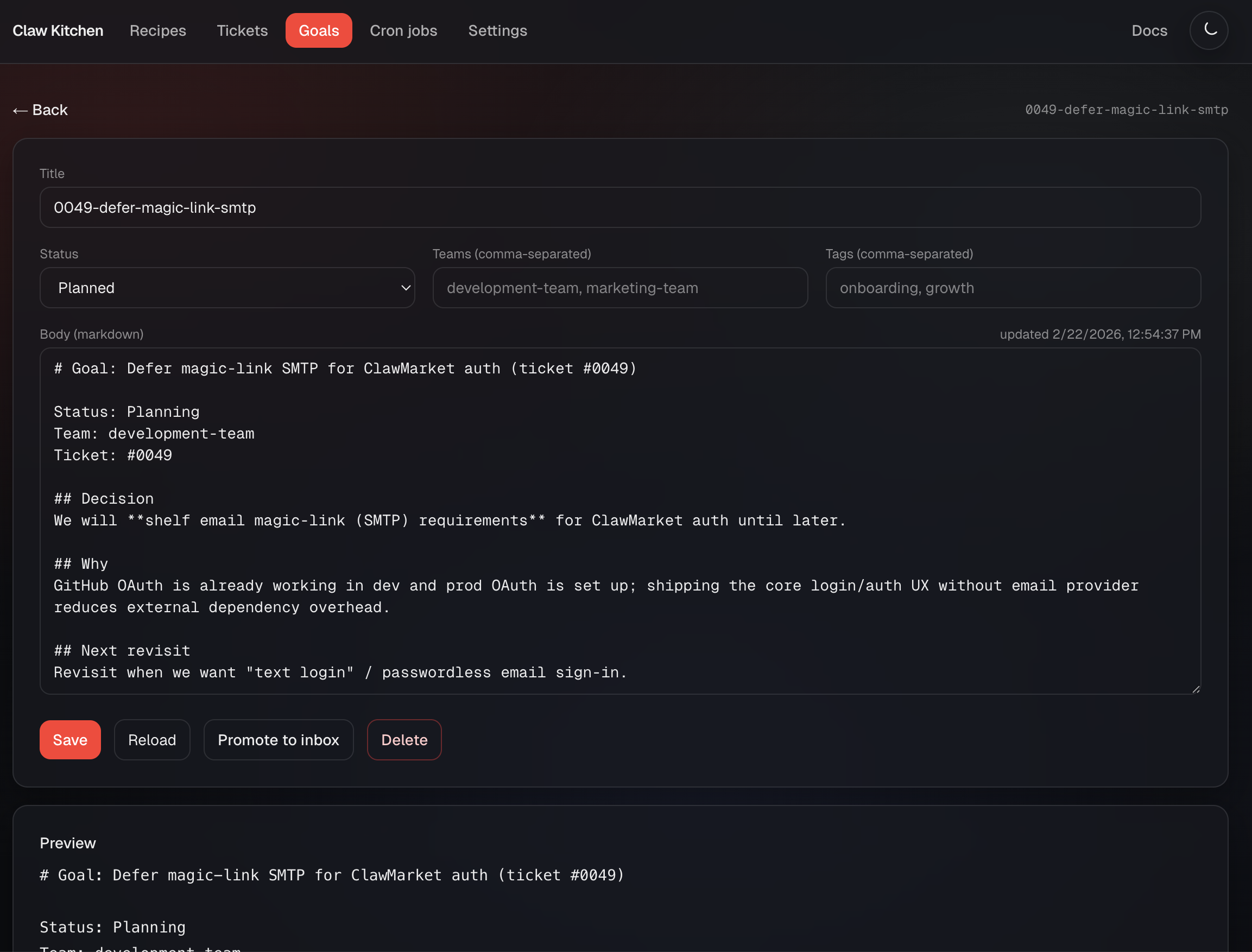1252x952 pixels.
Task: Open the Status dropdown showing Planned
Action: pos(227,288)
